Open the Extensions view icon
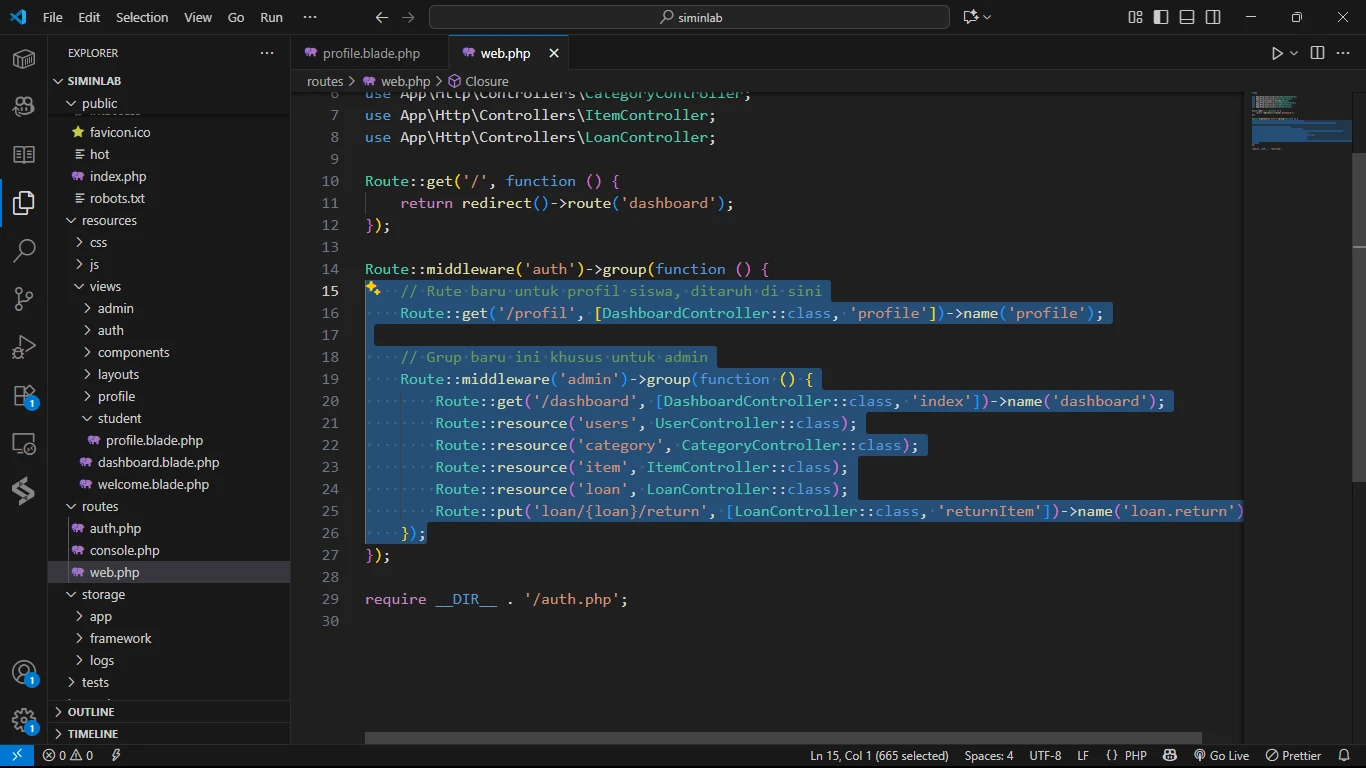Viewport: 1366px width, 768px height. pyautogui.click(x=24, y=396)
